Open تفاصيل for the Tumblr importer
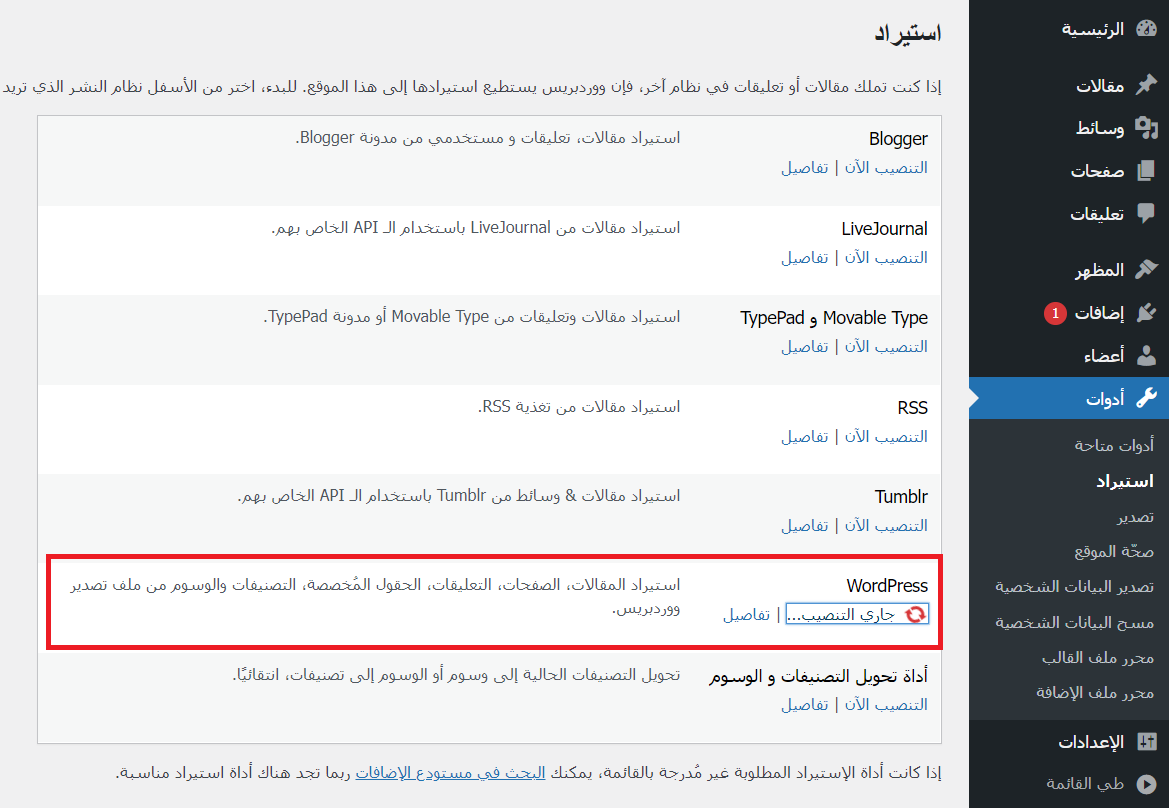 pos(805,526)
